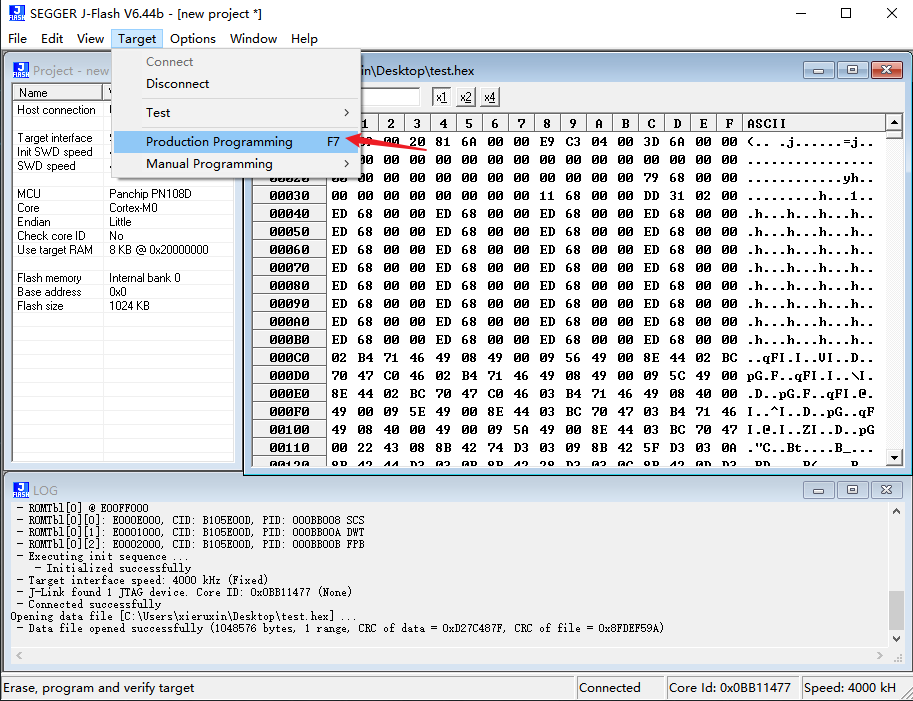The width and height of the screenshot is (913, 701).
Task: Select the Endian row label
Action: 34,222
